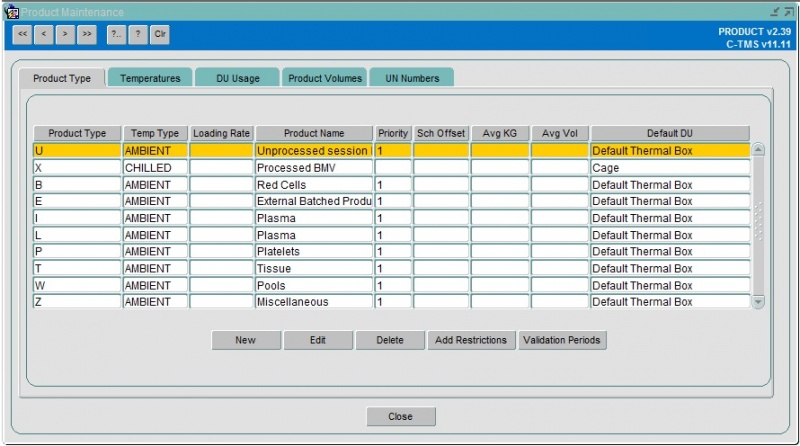Click the execute query ? toolbar button
The height and width of the screenshot is (446, 800).
click(138, 35)
